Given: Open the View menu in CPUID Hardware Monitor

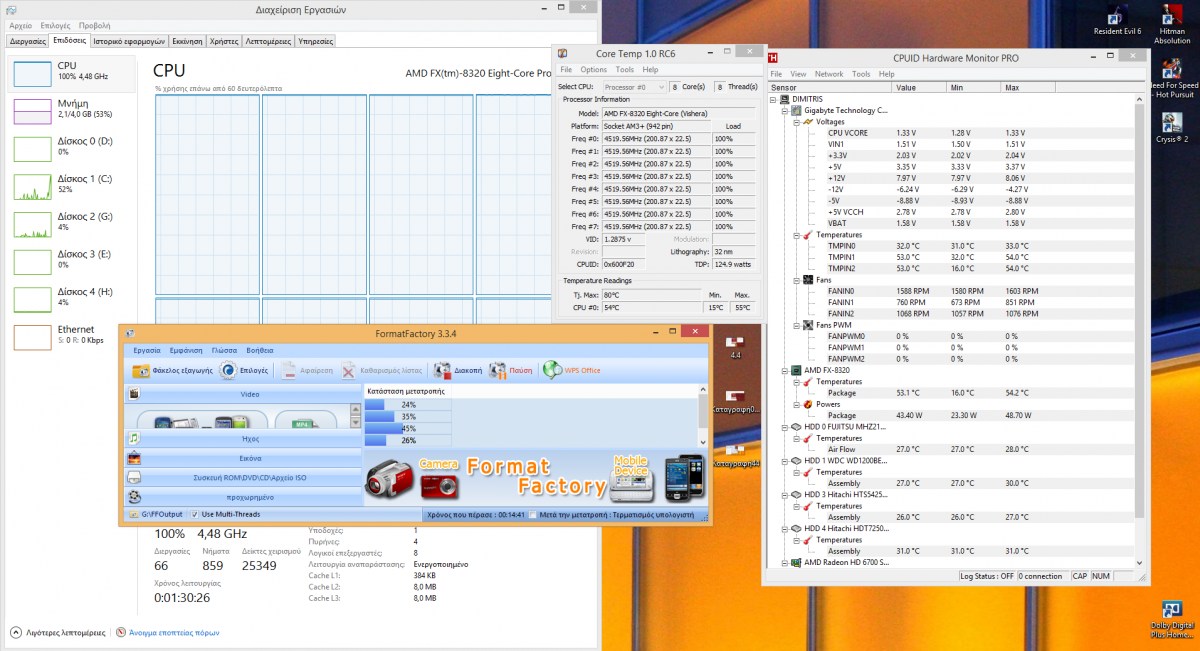Looking at the screenshot, I should click(x=798, y=74).
